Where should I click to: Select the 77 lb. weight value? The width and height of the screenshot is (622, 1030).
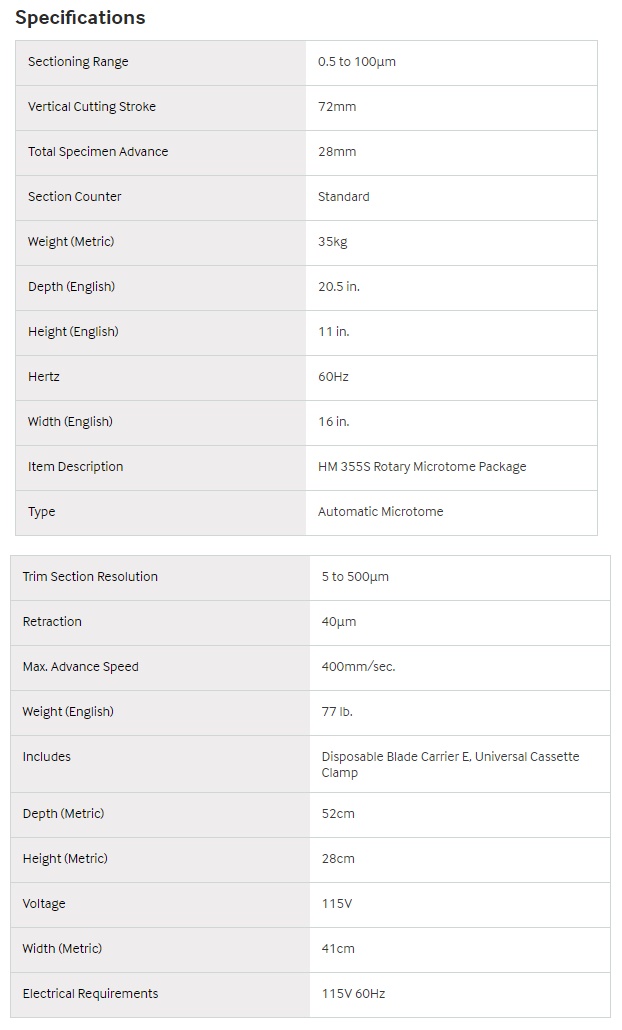(x=337, y=712)
